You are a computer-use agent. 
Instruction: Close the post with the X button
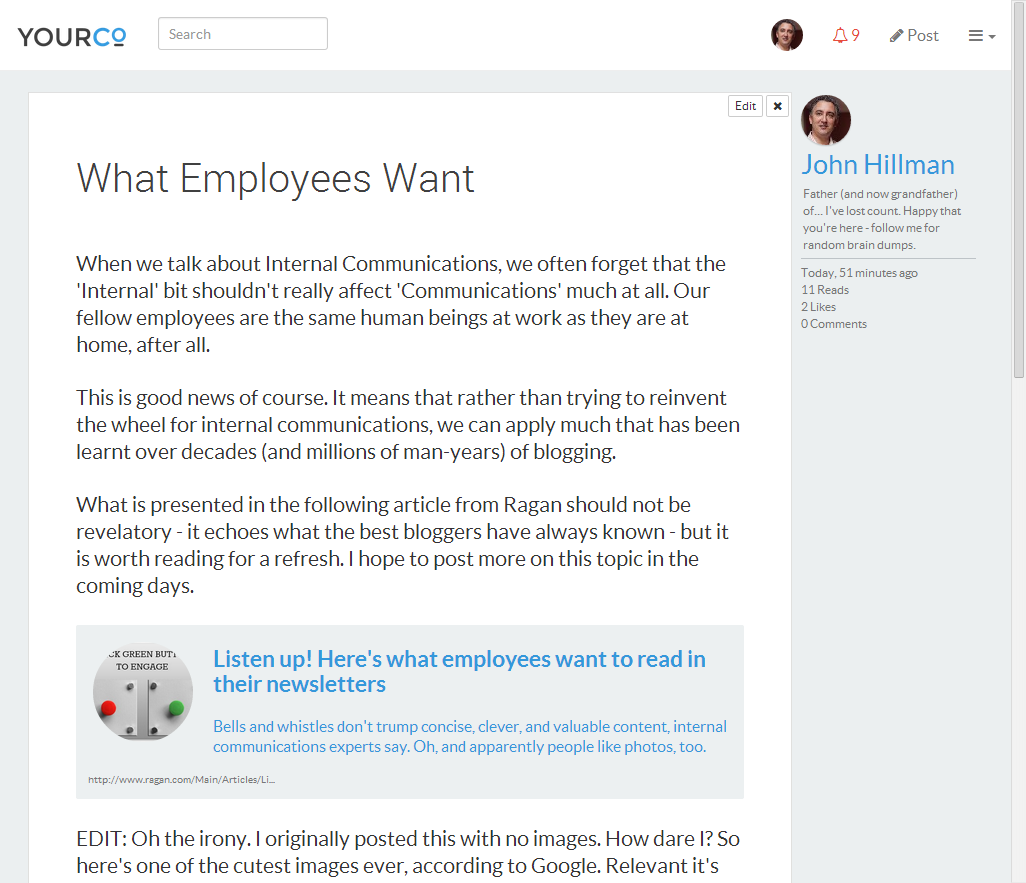[x=777, y=106]
